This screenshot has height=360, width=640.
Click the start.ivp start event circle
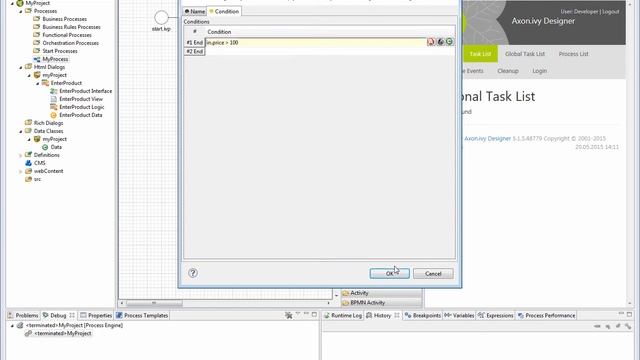(161, 18)
